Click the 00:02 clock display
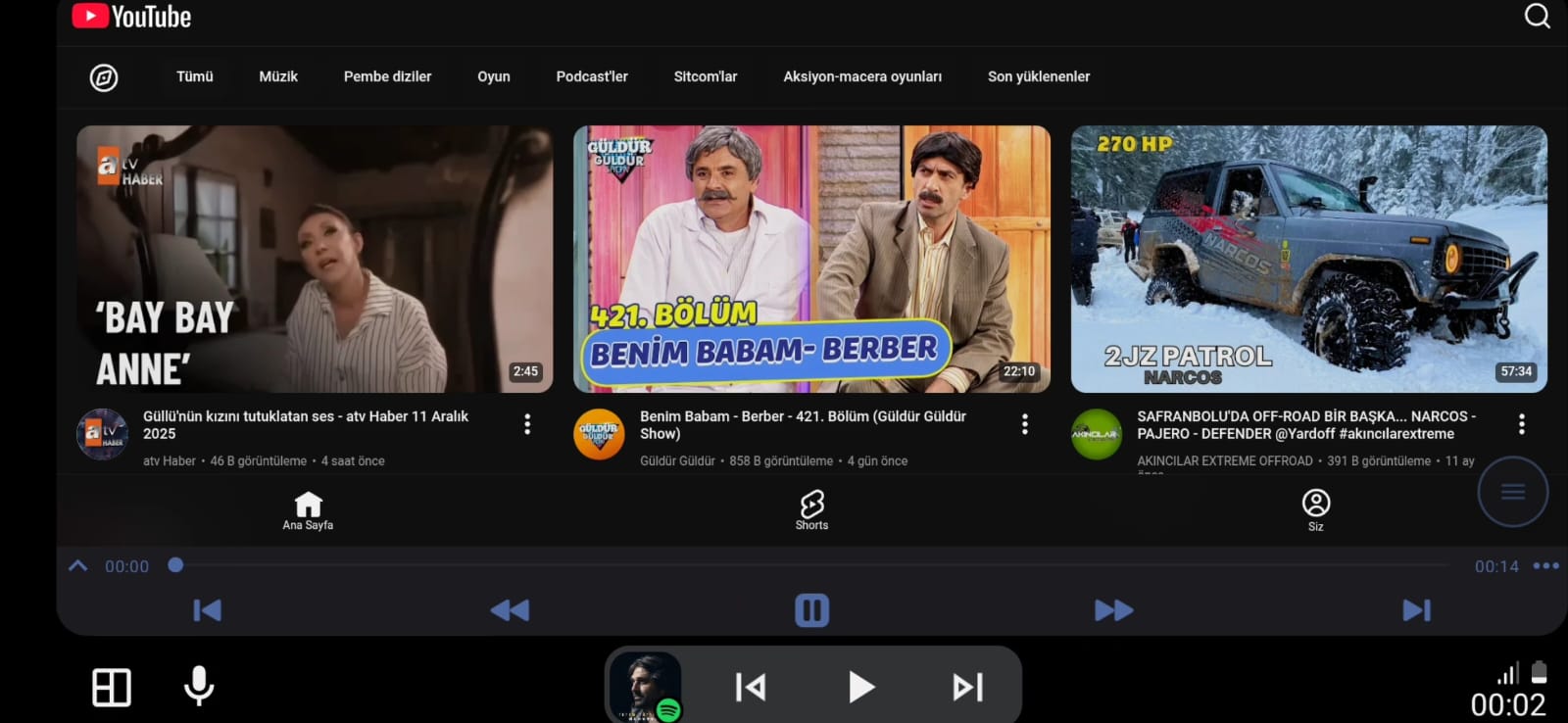 coord(1508,704)
